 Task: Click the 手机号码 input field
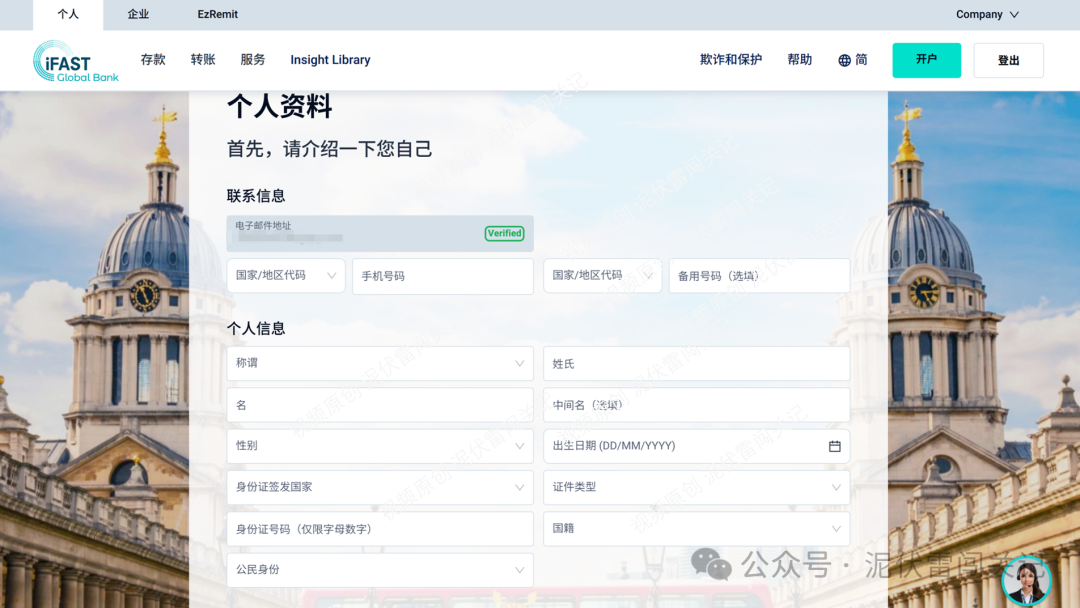442,275
